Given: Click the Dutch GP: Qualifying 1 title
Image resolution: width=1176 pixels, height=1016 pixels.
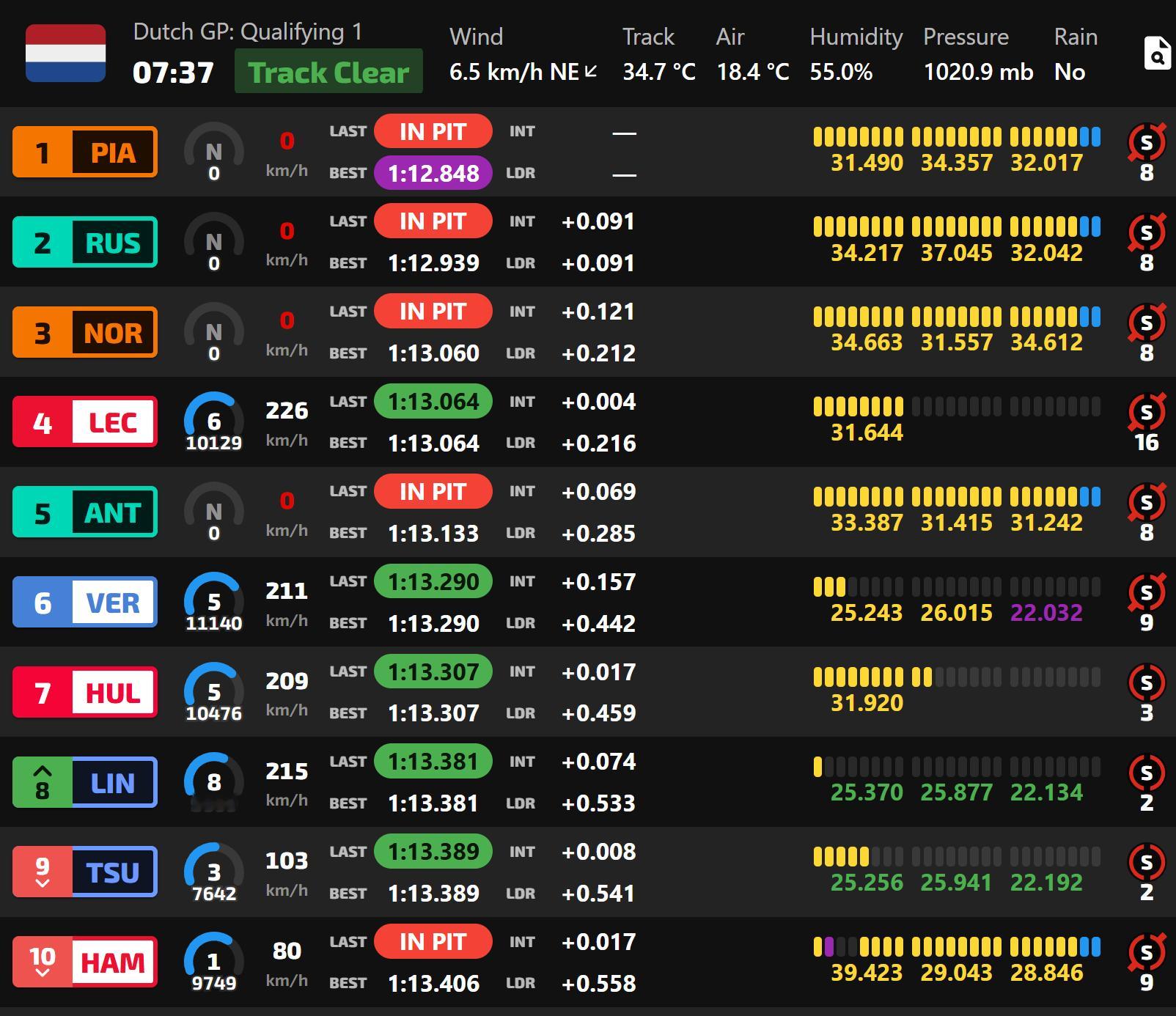Looking at the screenshot, I should click(248, 32).
